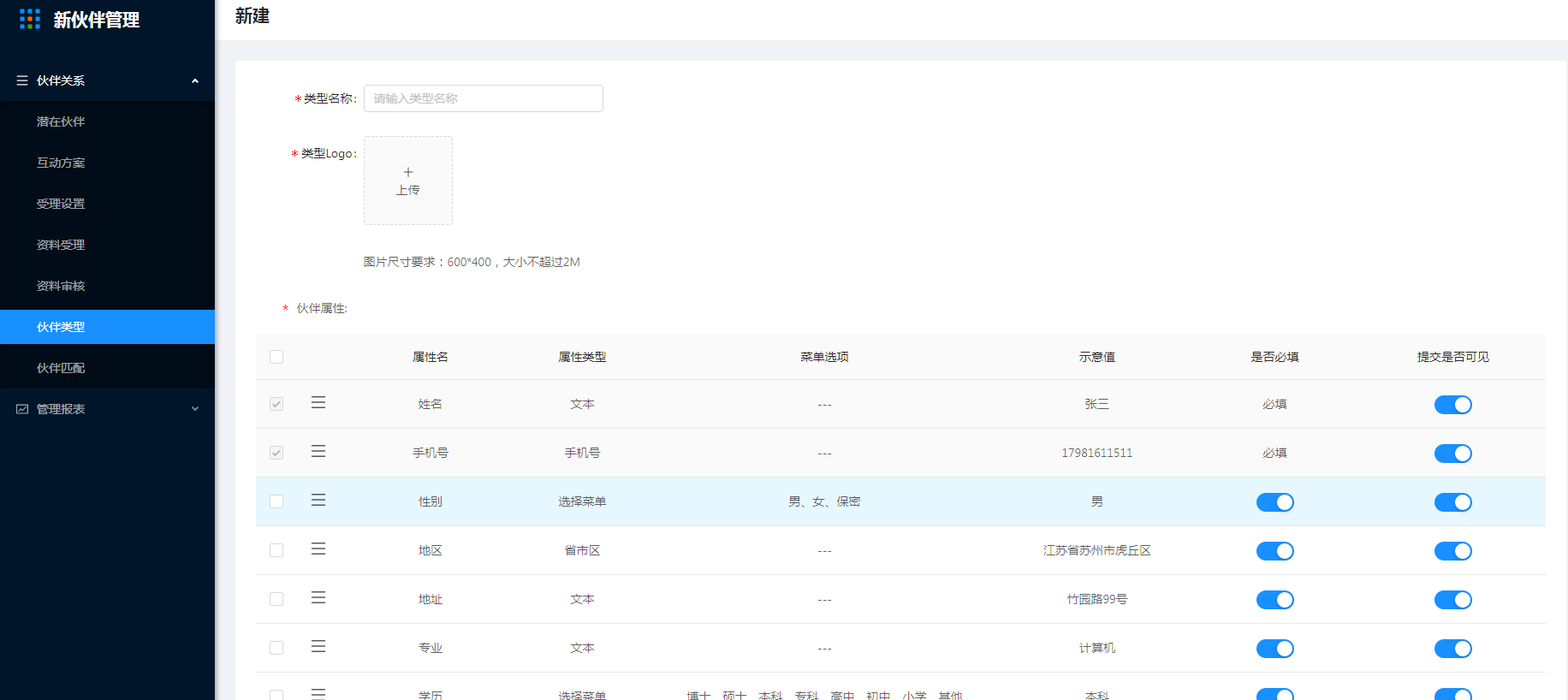1568x700 pixels.
Task: Click the 菜单选项 column header
Action: (x=825, y=357)
